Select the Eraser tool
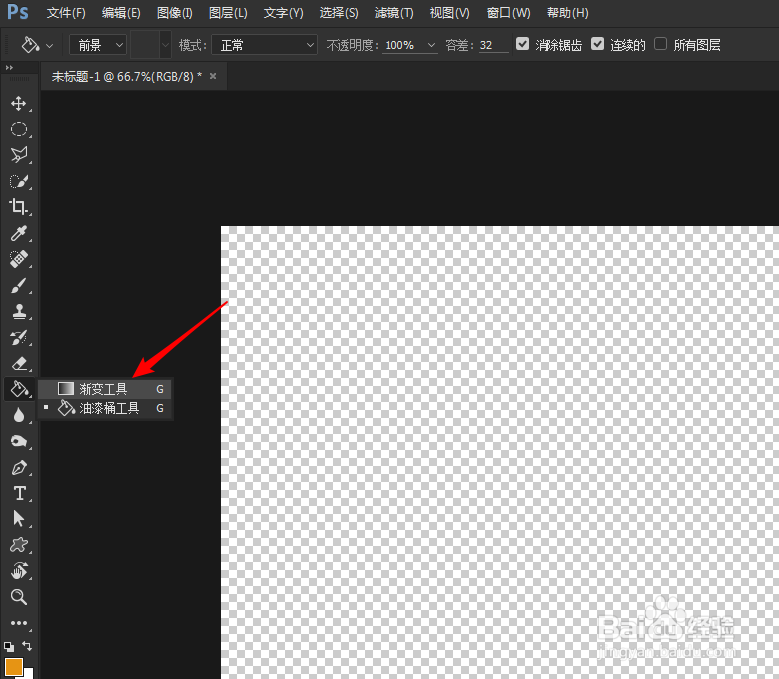779x679 pixels. click(19, 364)
